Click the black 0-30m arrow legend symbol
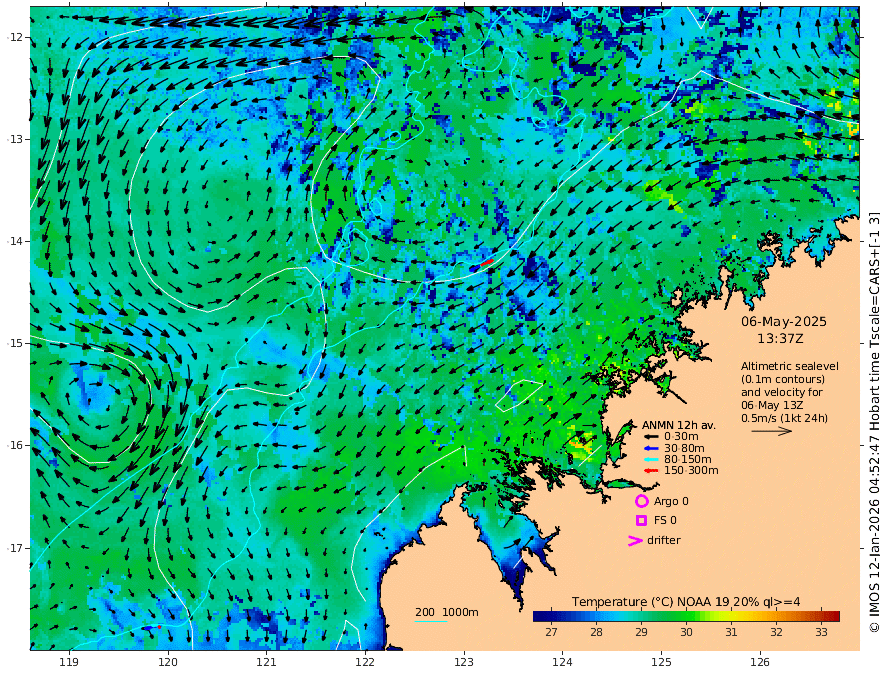The width and height of the screenshot is (880, 680). coord(651,437)
